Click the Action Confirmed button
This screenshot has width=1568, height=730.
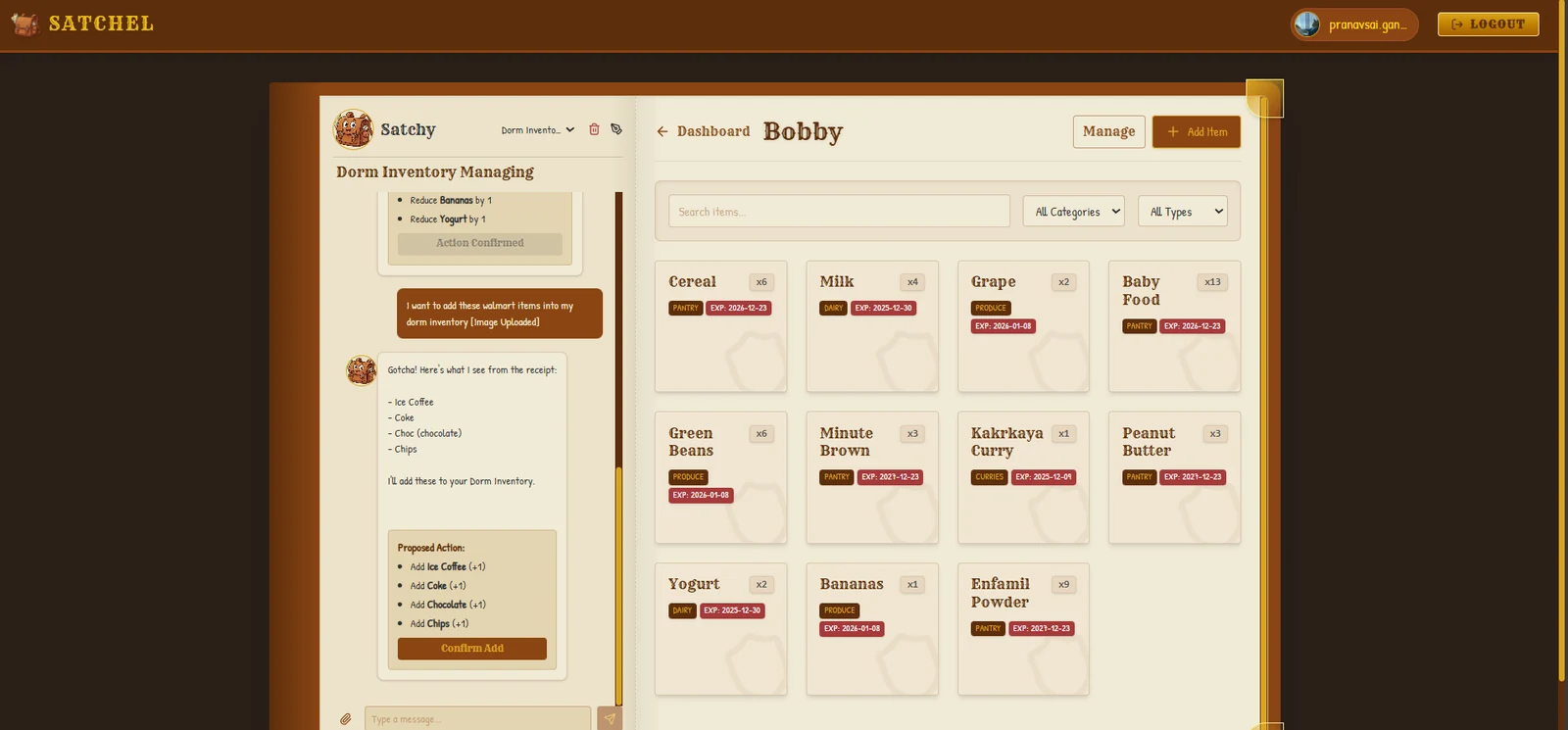pos(480,243)
